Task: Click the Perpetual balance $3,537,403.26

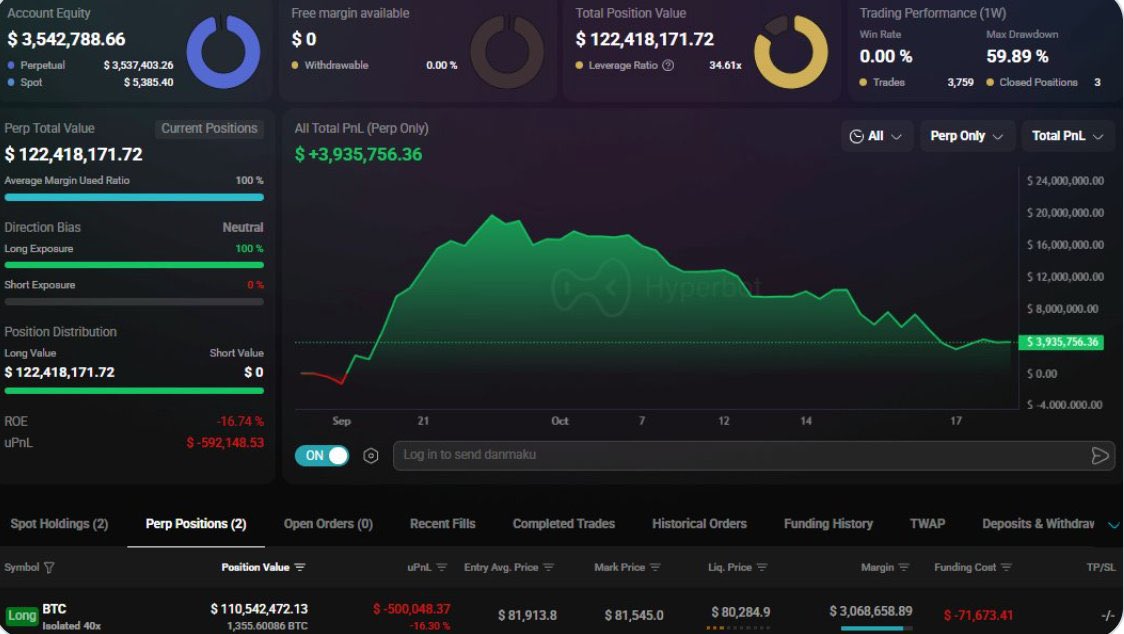Action: (x=138, y=65)
